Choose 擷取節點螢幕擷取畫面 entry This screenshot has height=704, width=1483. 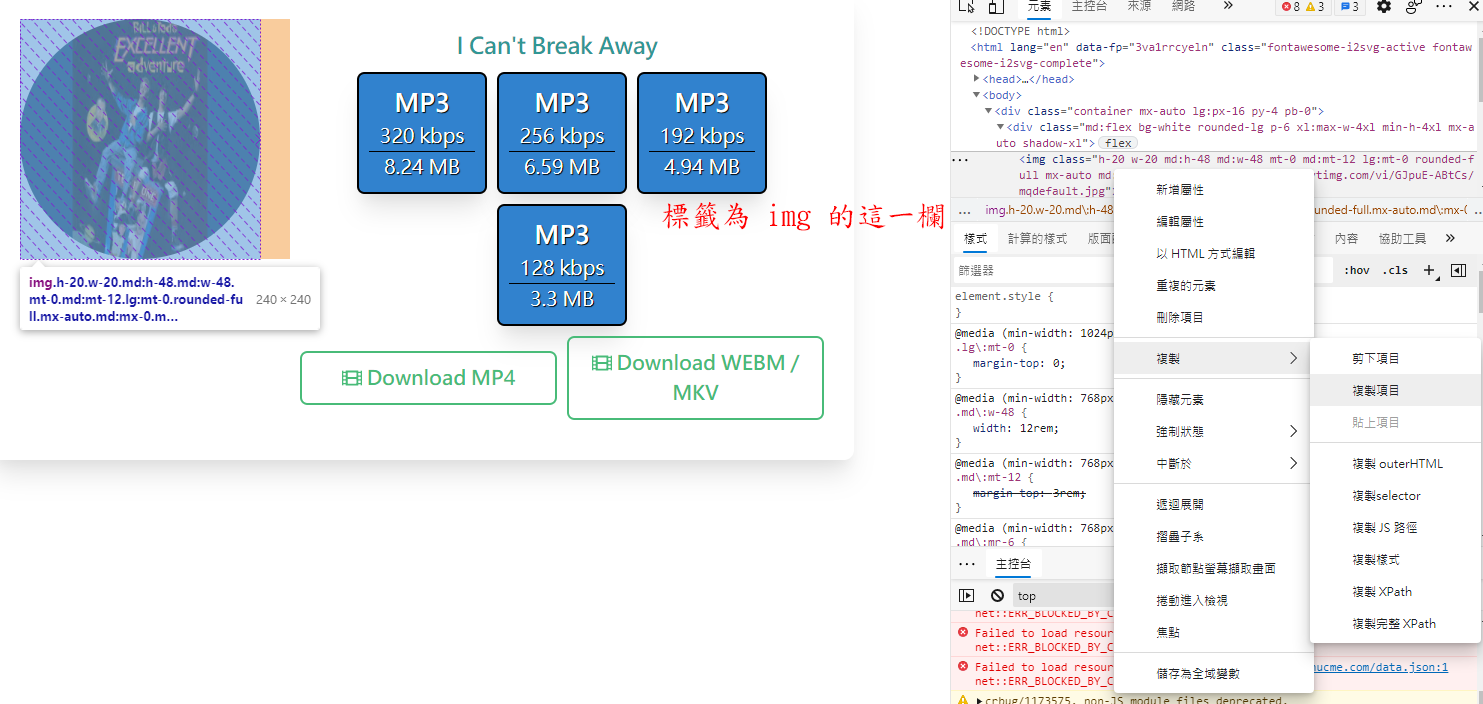pos(1212,568)
